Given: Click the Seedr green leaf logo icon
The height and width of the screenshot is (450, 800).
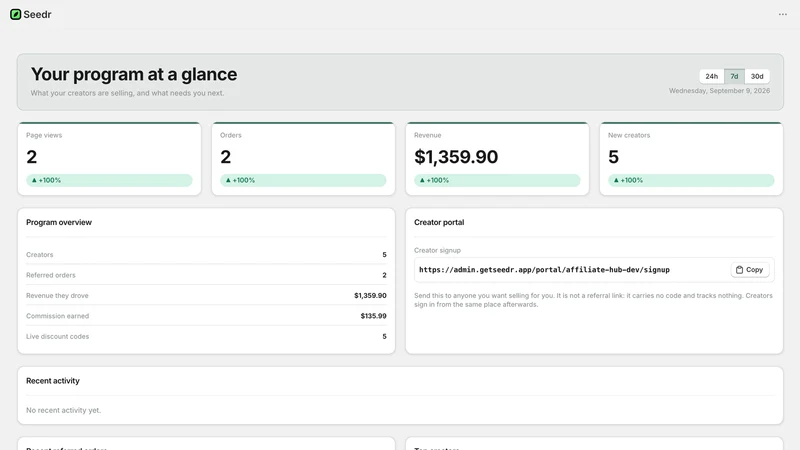Looking at the screenshot, I should click(15, 14).
